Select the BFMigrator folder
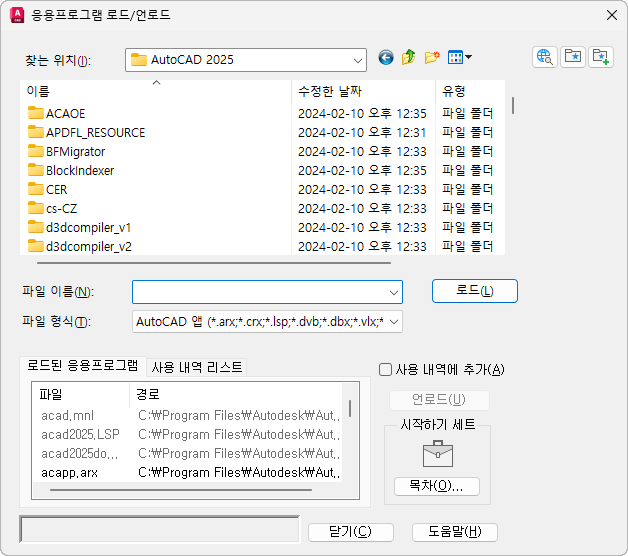The image size is (628, 556). pos(66,151)
